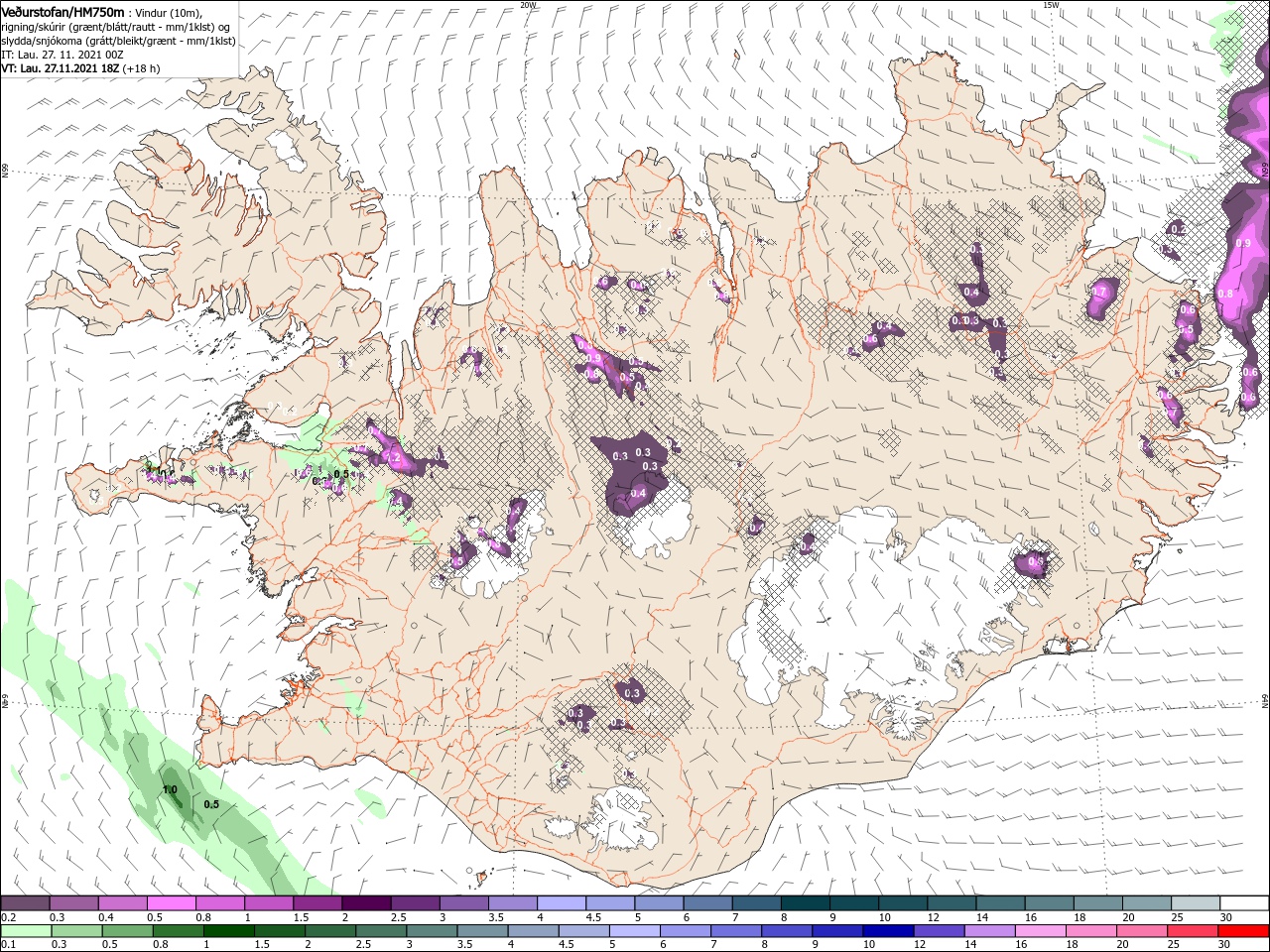Click the bright red 30 swatch, lower legend
1270x952 pixels.
click(1243, 931)
